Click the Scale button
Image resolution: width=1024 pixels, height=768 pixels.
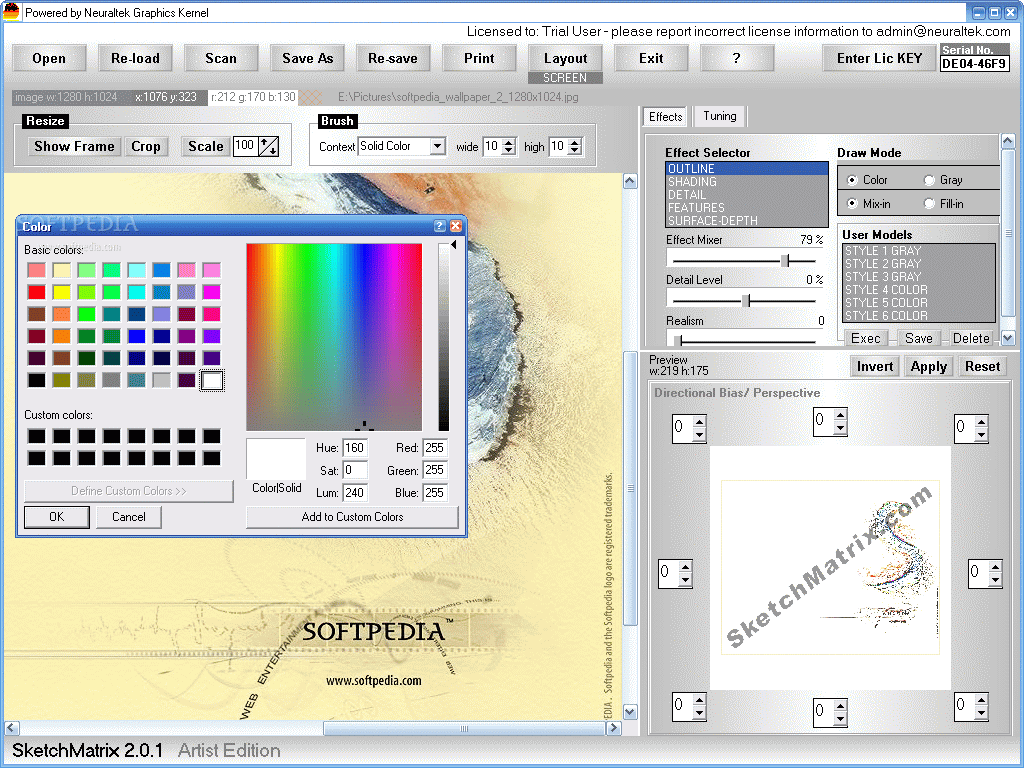click(x=206, y=146)
